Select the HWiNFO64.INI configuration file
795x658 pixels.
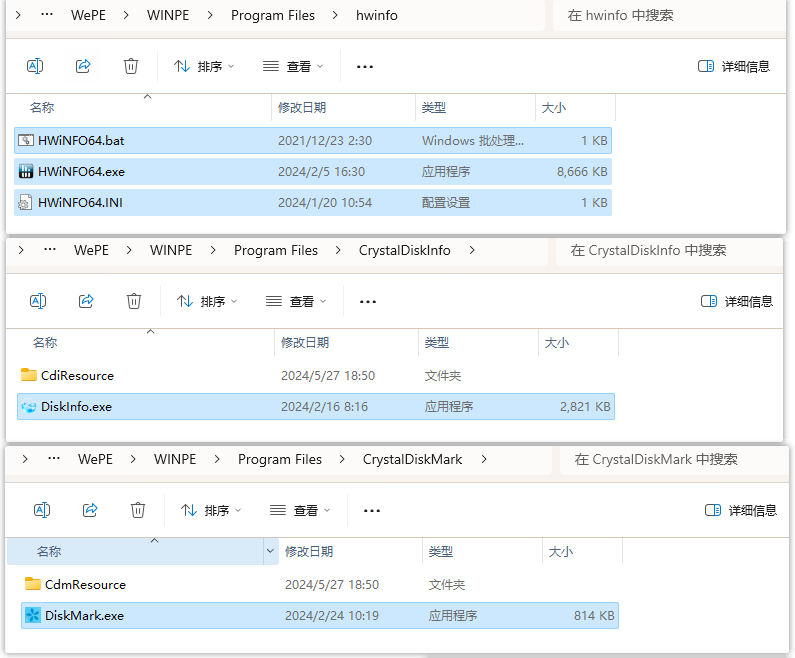tap(80, 203)
